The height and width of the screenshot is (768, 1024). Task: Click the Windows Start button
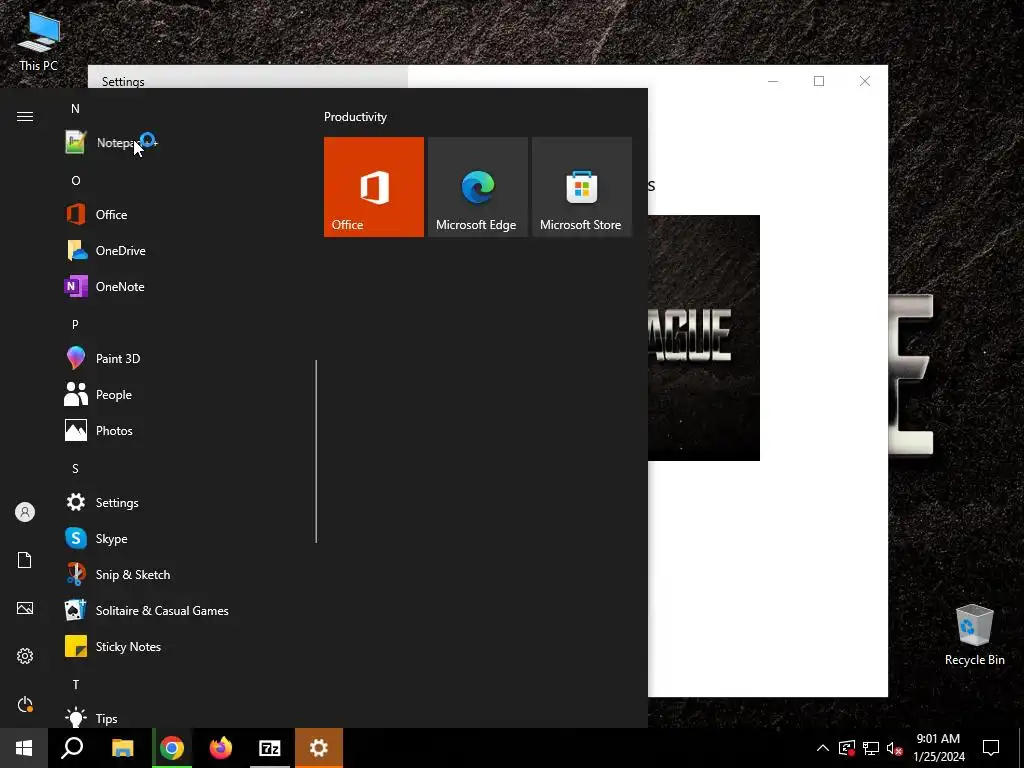[x=24, y=748]
